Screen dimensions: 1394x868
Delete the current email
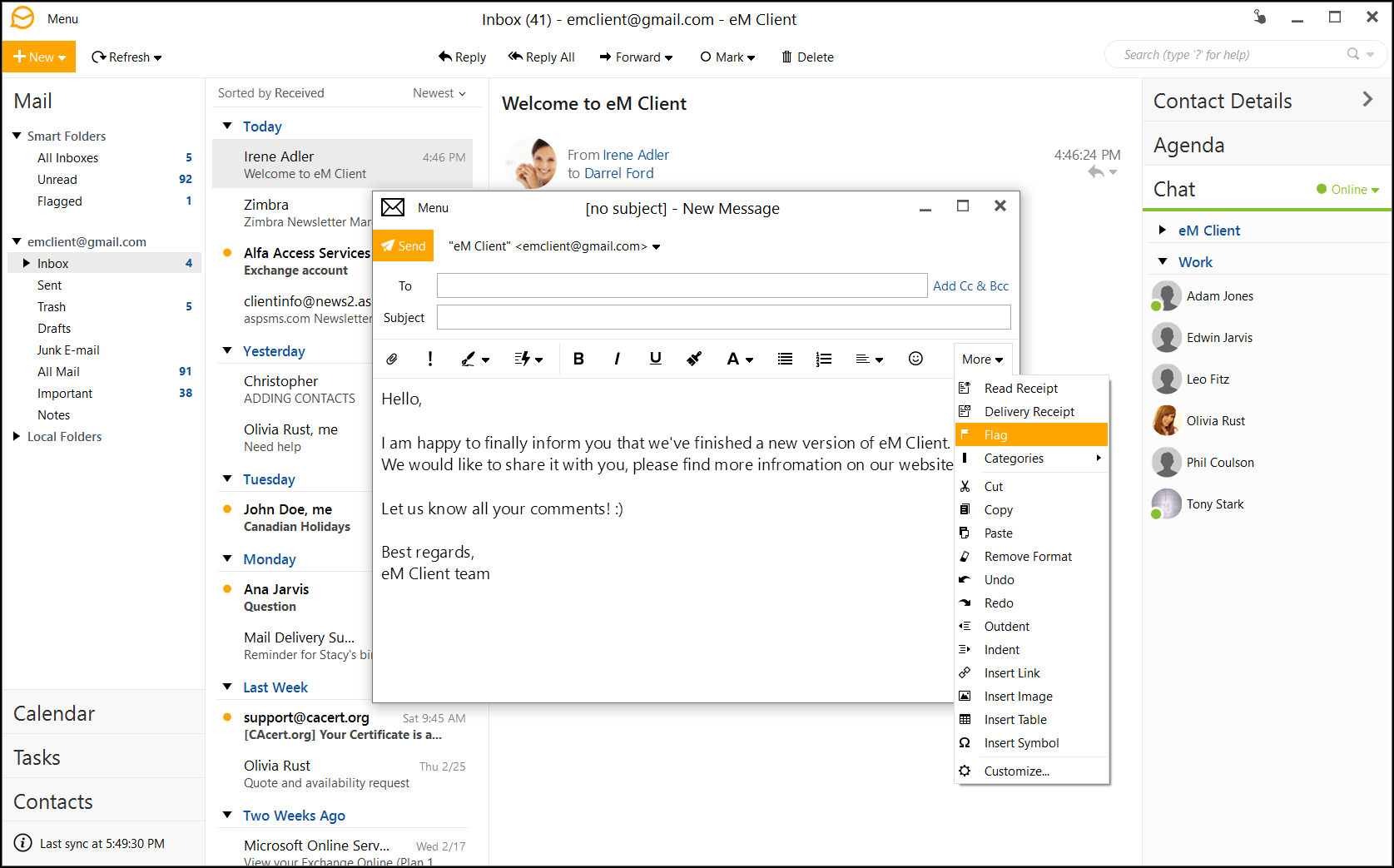pyautogui.click(x=806, y=57)
